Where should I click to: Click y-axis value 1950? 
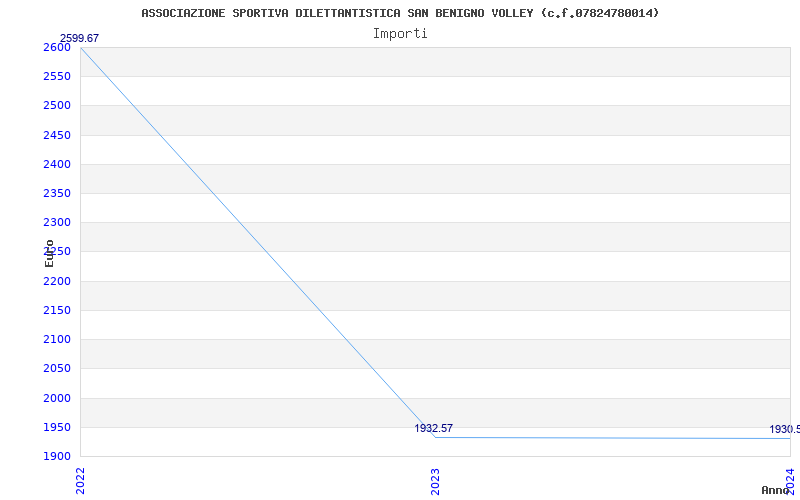pyautogui.click(x=57, y=427)
